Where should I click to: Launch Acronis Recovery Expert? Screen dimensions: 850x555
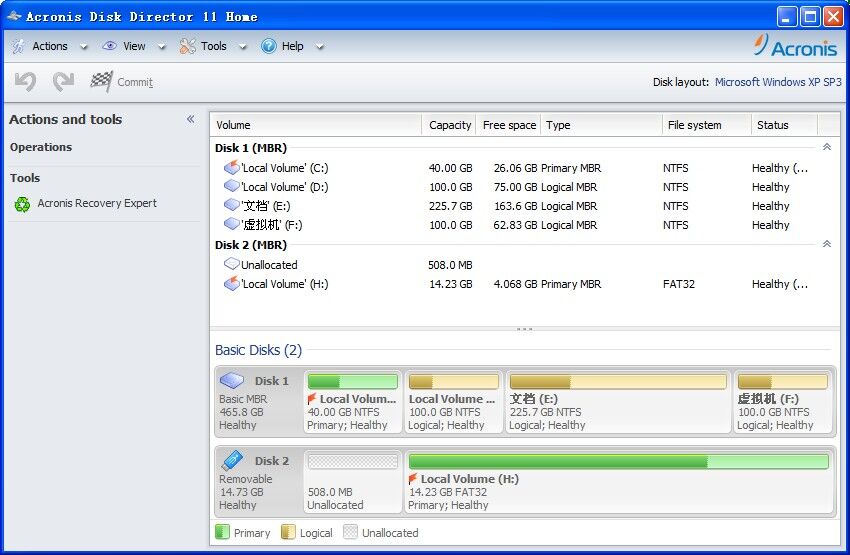click(97, 203)
